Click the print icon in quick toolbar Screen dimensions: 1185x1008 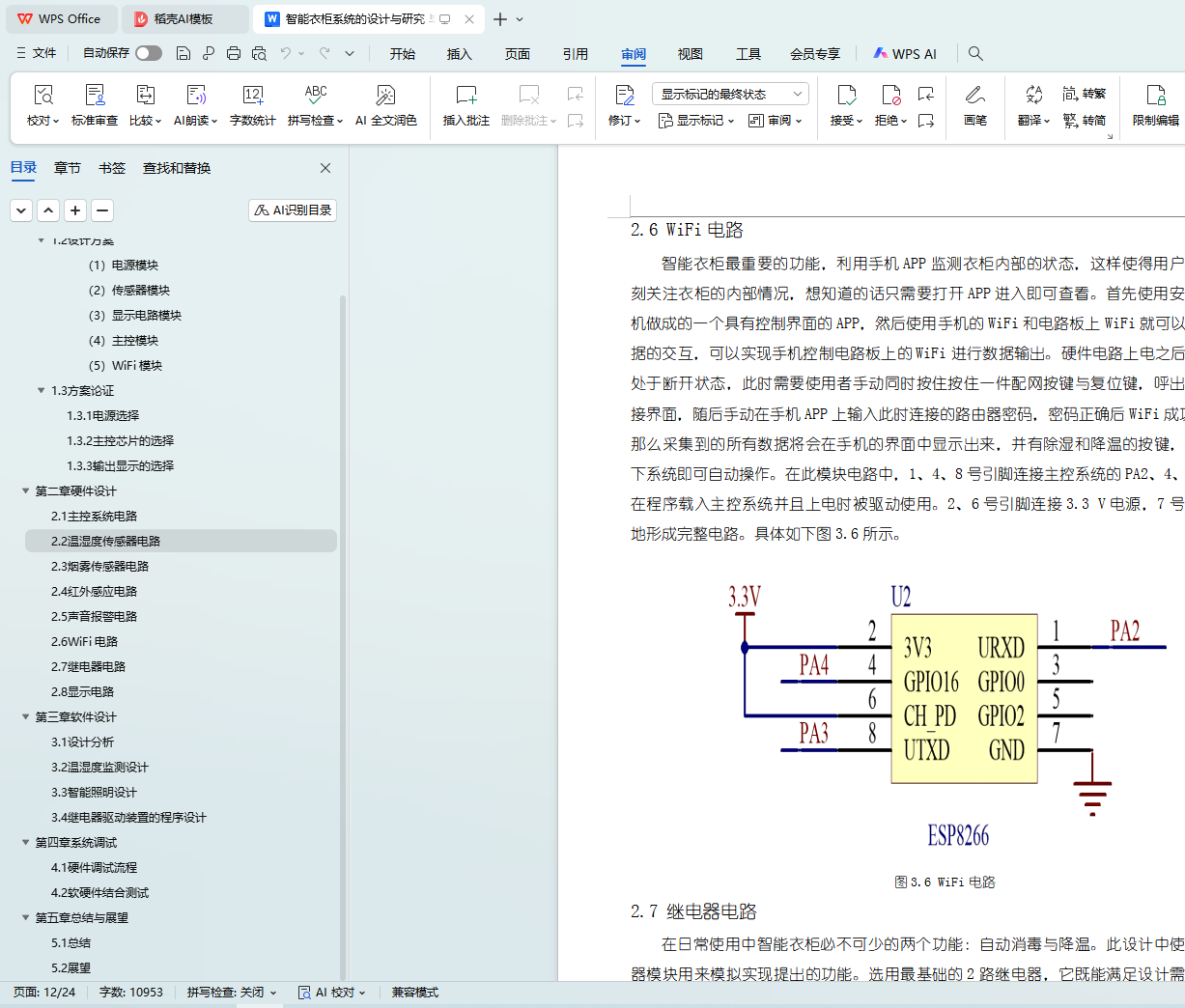(x=234, y=54)
